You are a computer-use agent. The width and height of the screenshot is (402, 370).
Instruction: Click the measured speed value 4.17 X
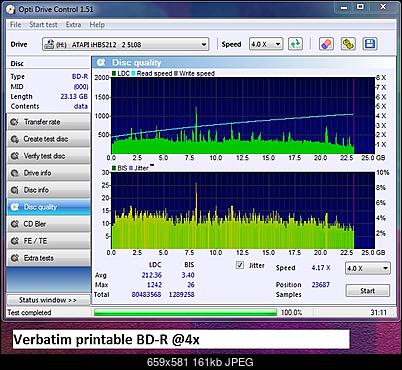pyautogui.click(x=321, y=268)
